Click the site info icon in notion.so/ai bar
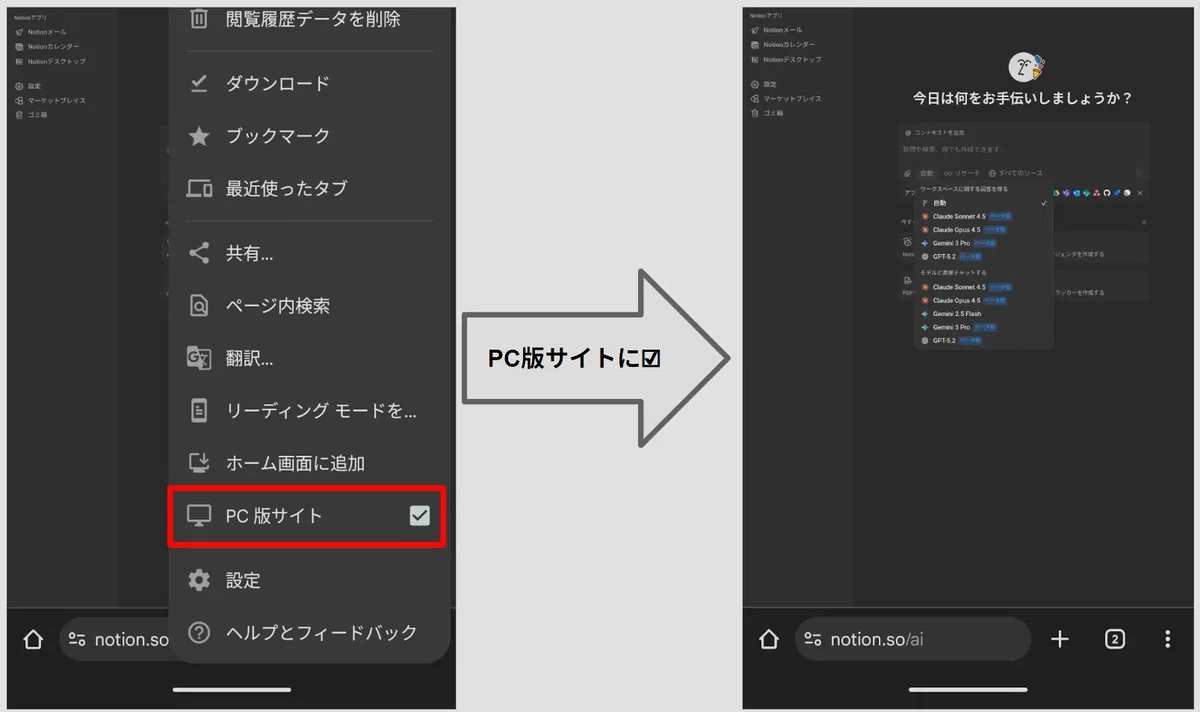 (813, 639)
